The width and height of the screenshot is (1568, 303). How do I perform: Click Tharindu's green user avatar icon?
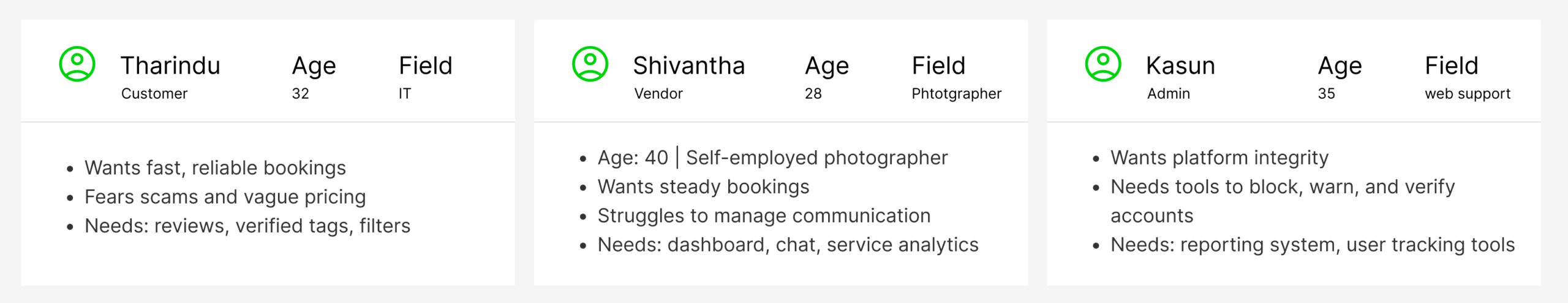coord(77,64)
